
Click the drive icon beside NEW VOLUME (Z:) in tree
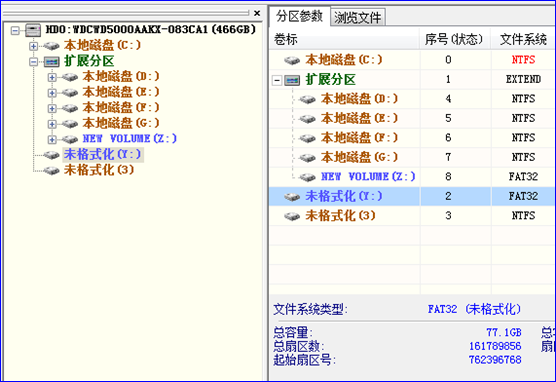click(70, 139)
